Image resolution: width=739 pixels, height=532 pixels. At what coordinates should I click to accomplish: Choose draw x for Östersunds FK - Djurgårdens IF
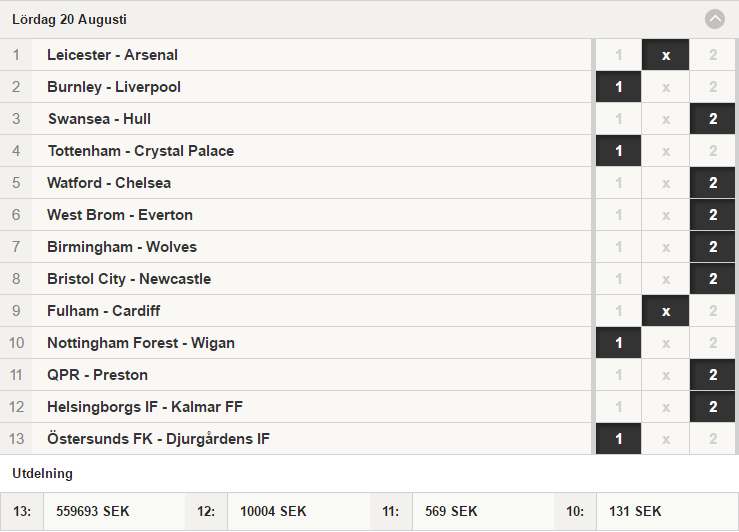[665, 439]
